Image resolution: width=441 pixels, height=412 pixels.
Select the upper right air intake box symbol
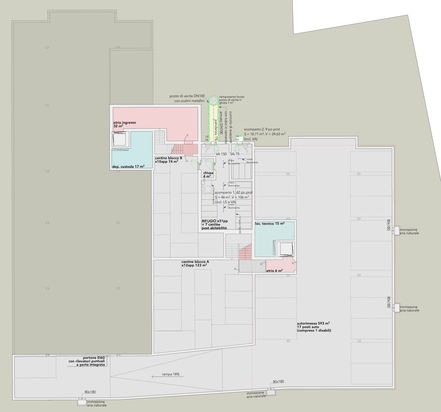pyautogui.click(x=397, y=230)
